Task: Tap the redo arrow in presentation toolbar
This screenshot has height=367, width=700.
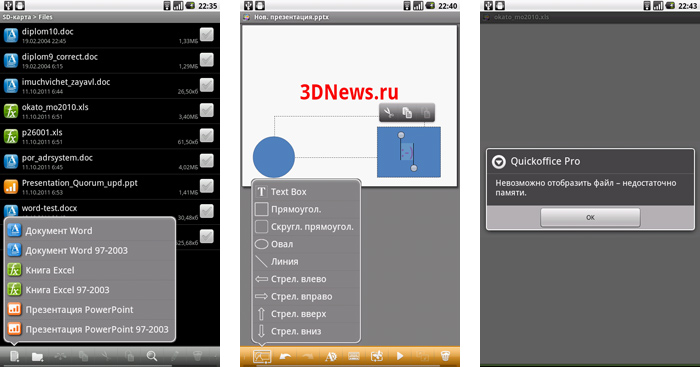Action: click(x=308, y=356)
